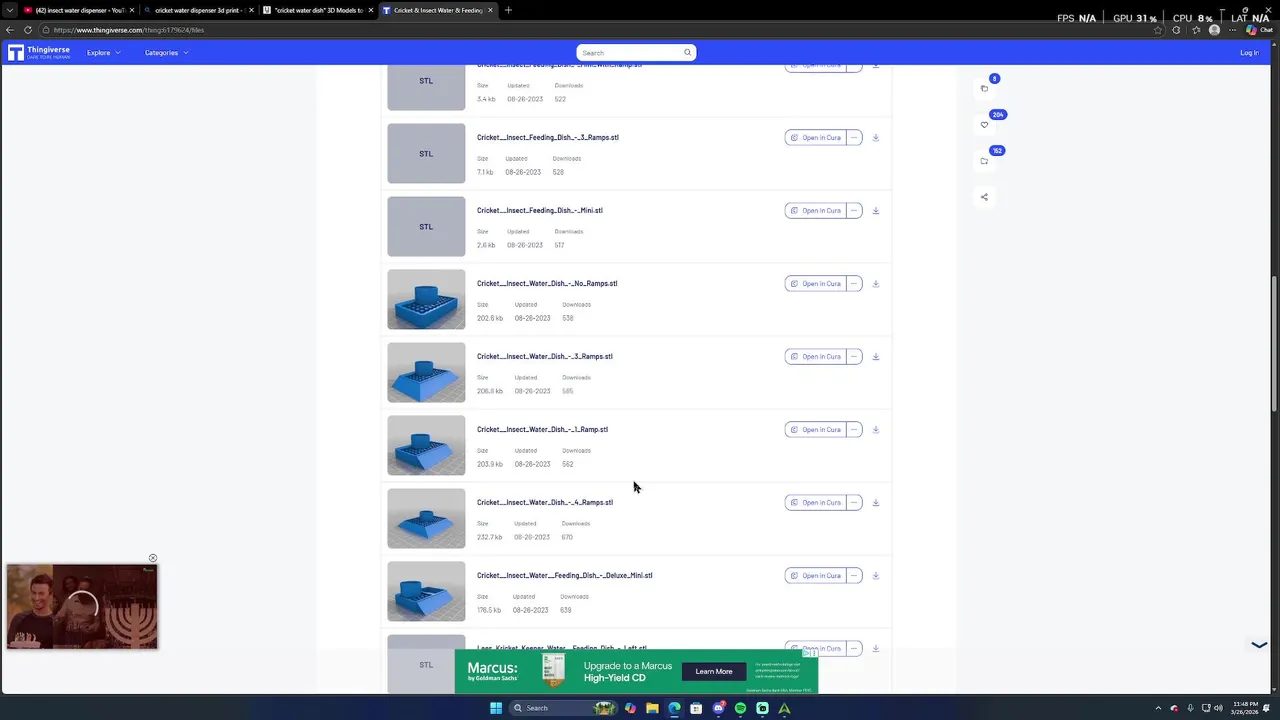The image size is (1280, 720).
Task: Click the copy/remix icon with badge 8
Action: 984,88
